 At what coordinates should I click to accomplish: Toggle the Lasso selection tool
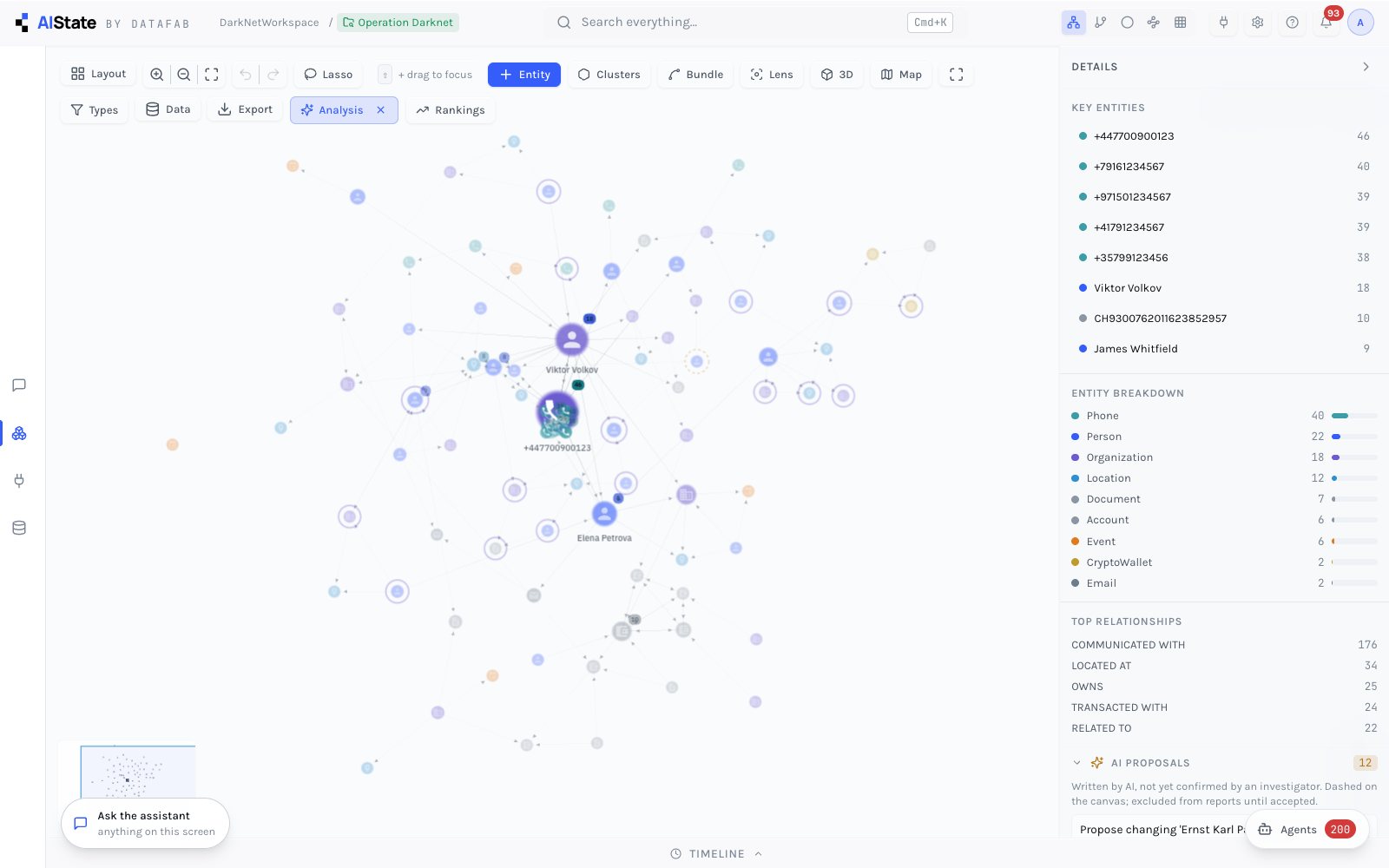[328, 75]
